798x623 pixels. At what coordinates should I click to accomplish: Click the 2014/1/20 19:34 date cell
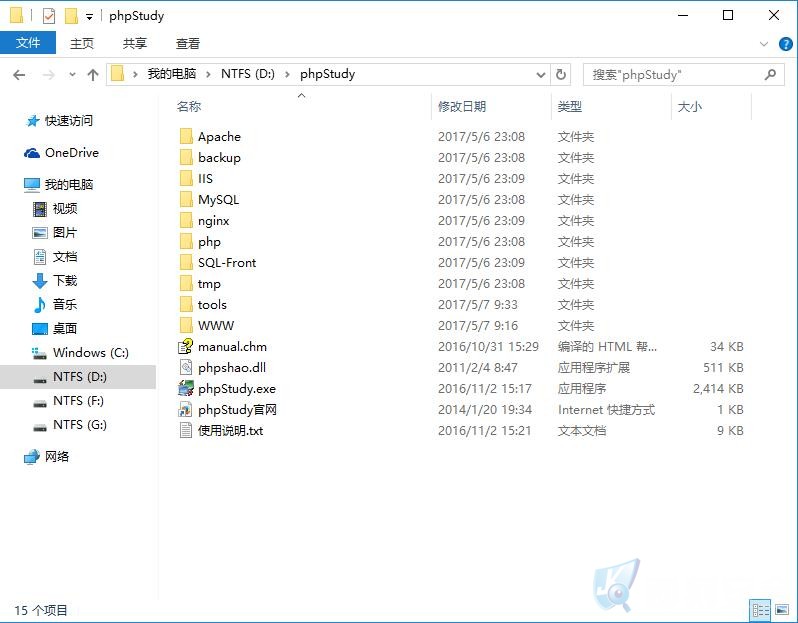pos(485,409)
